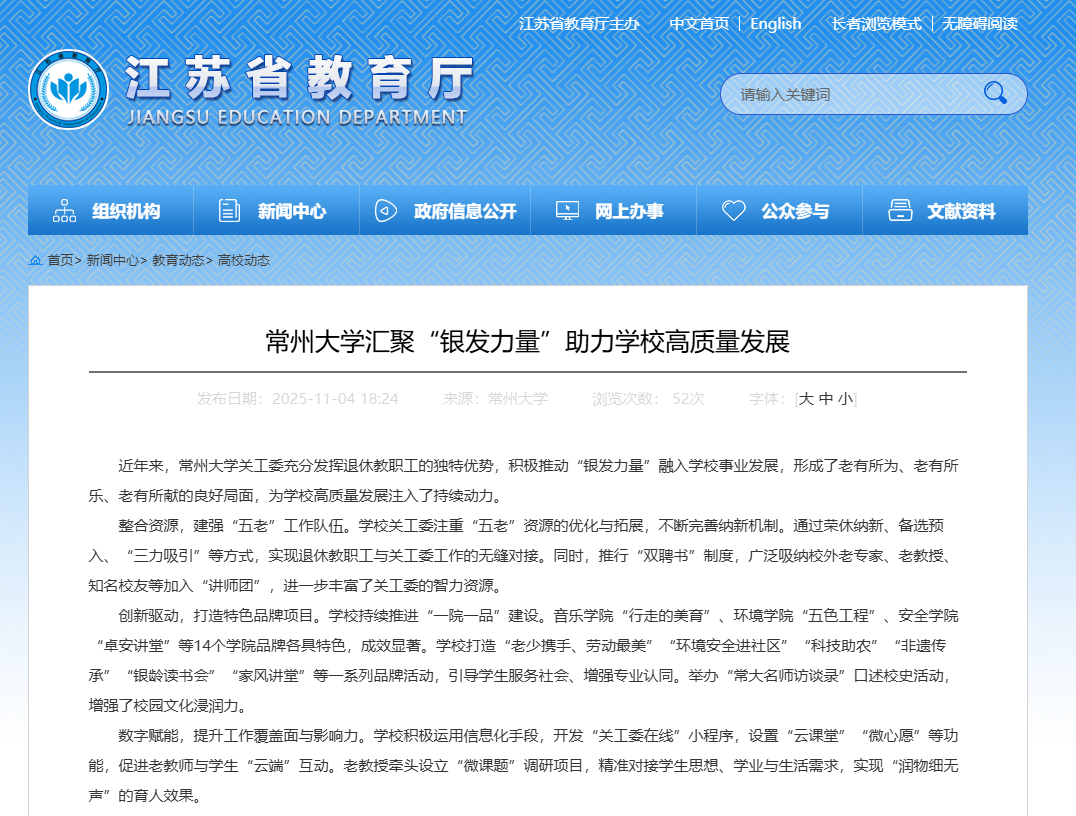Click the 组织机构 org-chart icon
Image resolution: width=1076 pixels, height=816 pixels.
click(x=65, y=211)
